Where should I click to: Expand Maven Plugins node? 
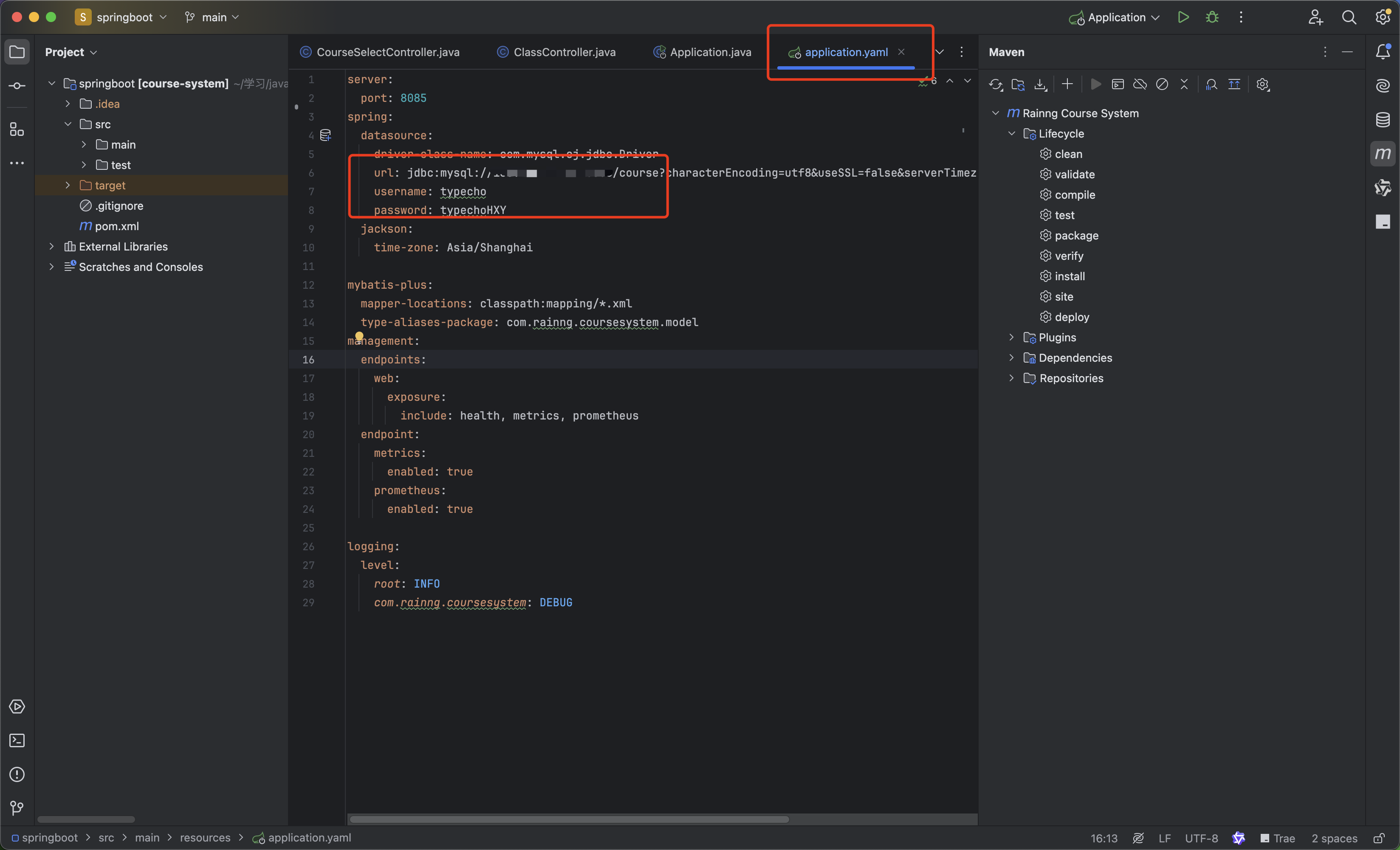coord(1012,337)
